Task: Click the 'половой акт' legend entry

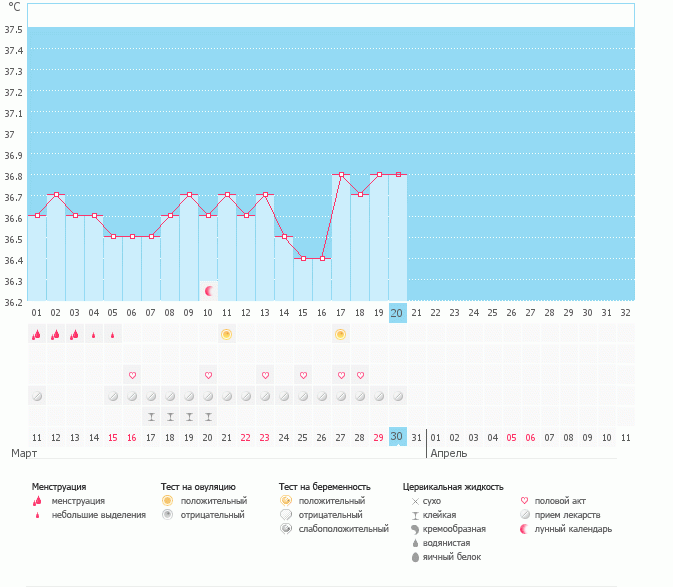Action: coord(559,501)
